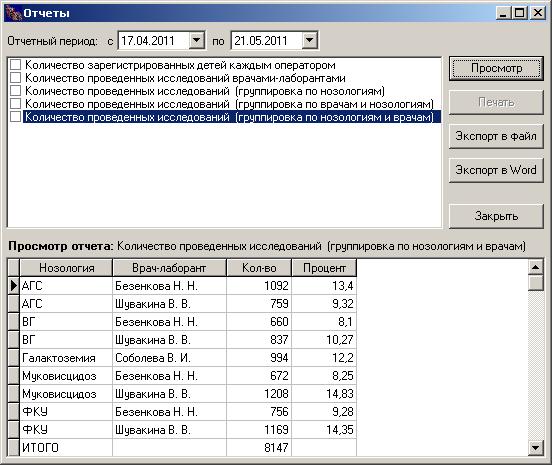Click the start date field 17.04.2011
Screen dimensions: 552x465
click(x=153, y=40)
